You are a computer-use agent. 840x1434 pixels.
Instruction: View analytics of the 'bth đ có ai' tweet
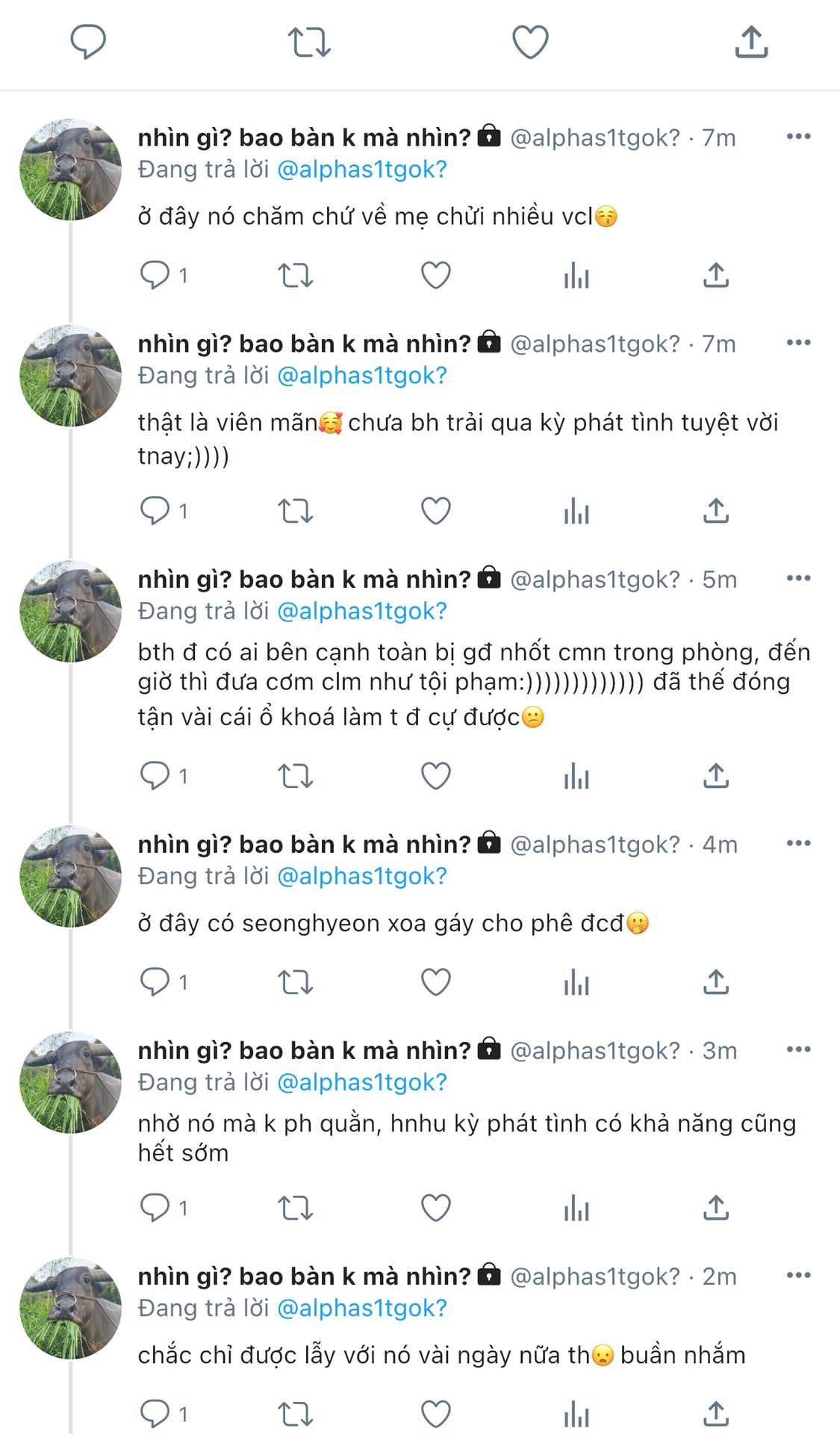(x=576, y=777)
